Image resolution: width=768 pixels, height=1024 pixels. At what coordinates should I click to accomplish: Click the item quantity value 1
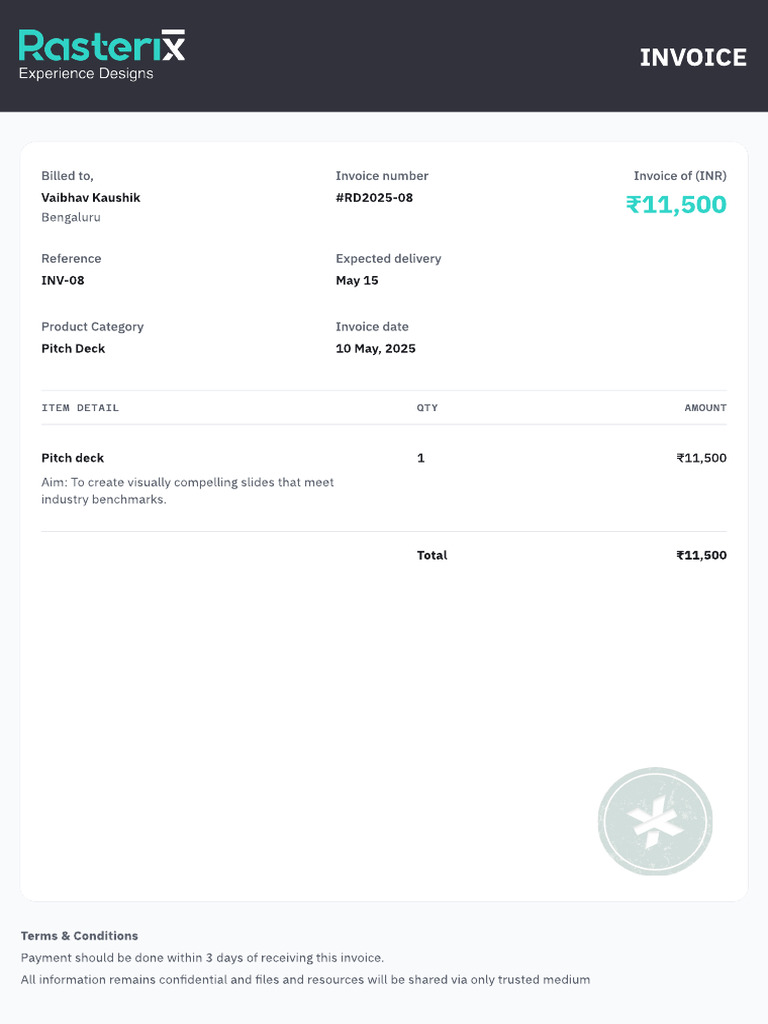[421, 458]
